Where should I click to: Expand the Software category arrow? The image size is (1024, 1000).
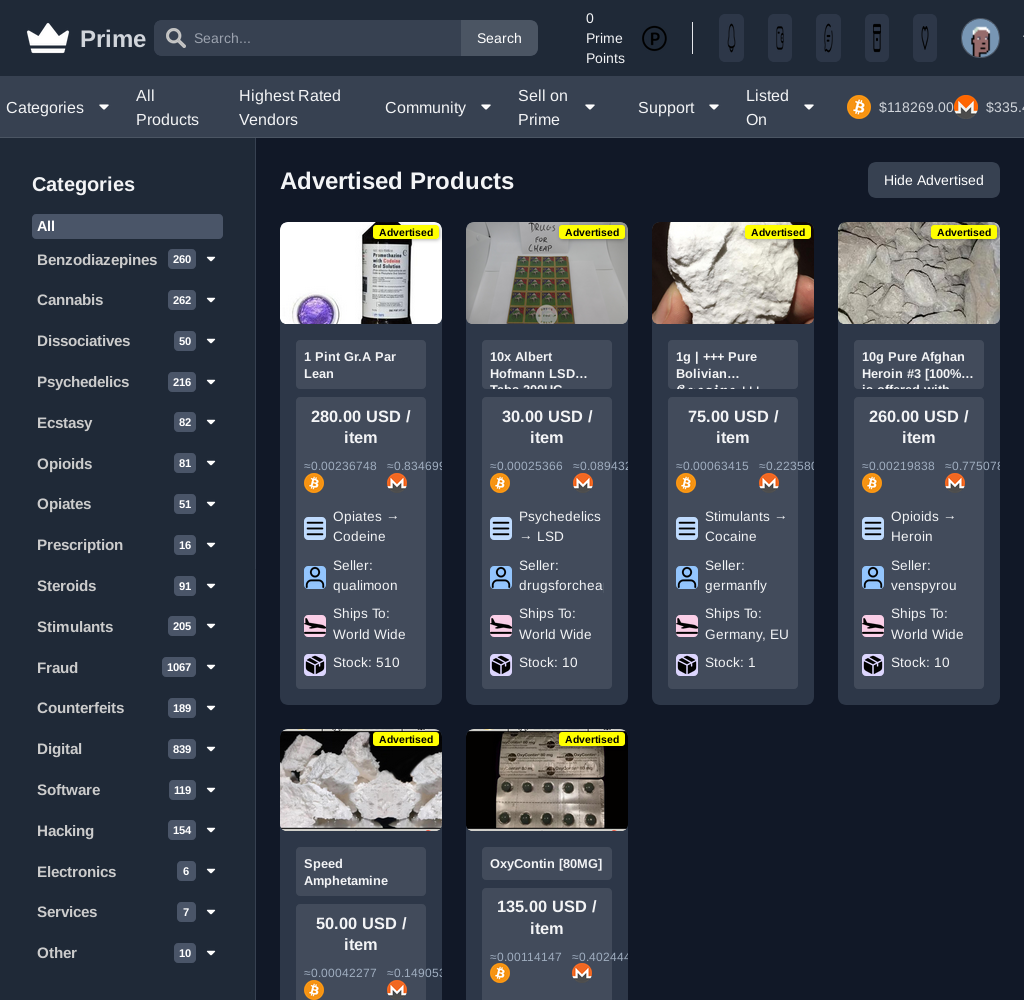click(x=211, y=790)
